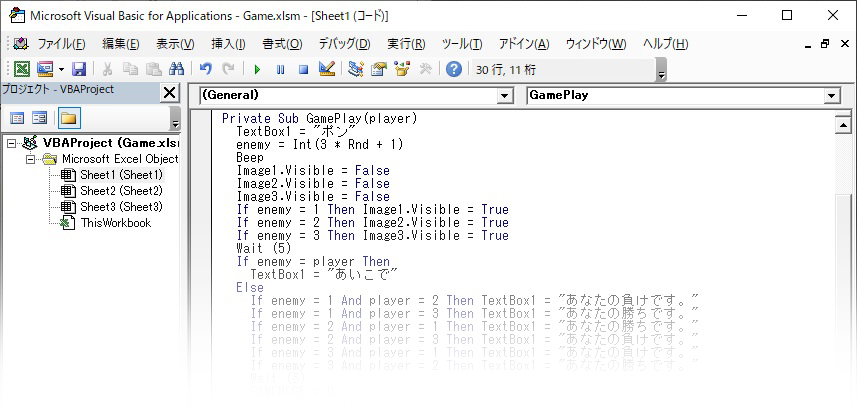This screenshot has width=857, height=410.
Task: Open the 挿入(I) menu
Action: pyautogui.click(x=228, y=44)
